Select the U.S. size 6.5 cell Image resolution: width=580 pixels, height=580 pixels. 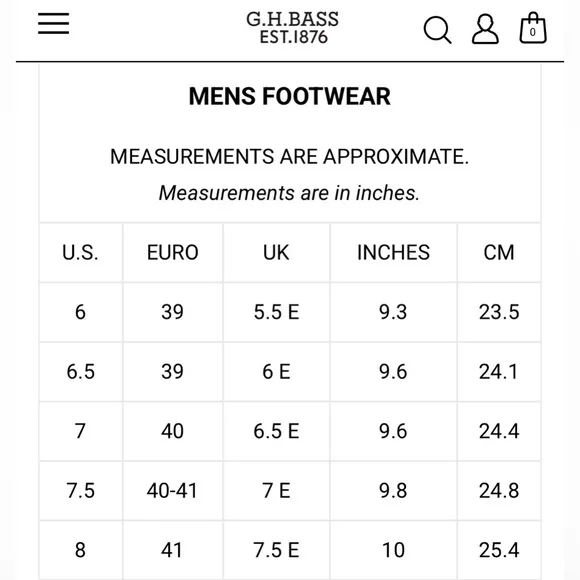pos(81,372)
